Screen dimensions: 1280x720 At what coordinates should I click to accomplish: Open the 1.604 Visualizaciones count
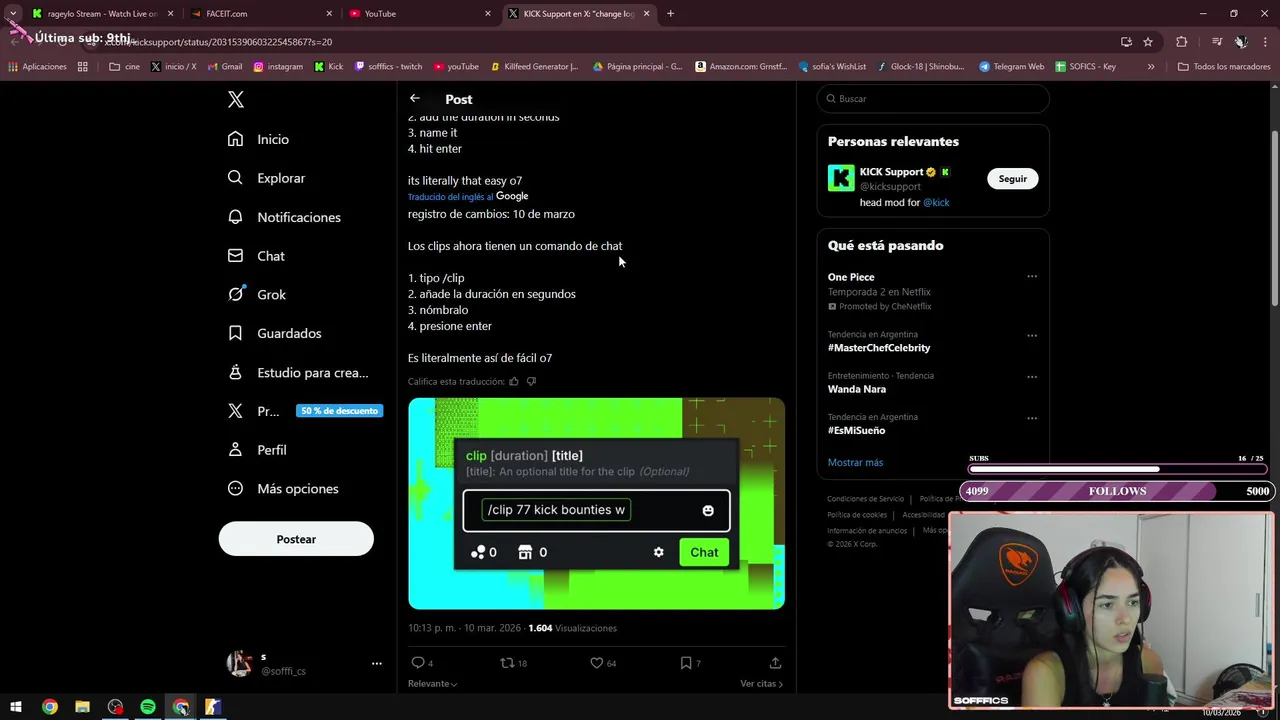click(x=572, y=628)
